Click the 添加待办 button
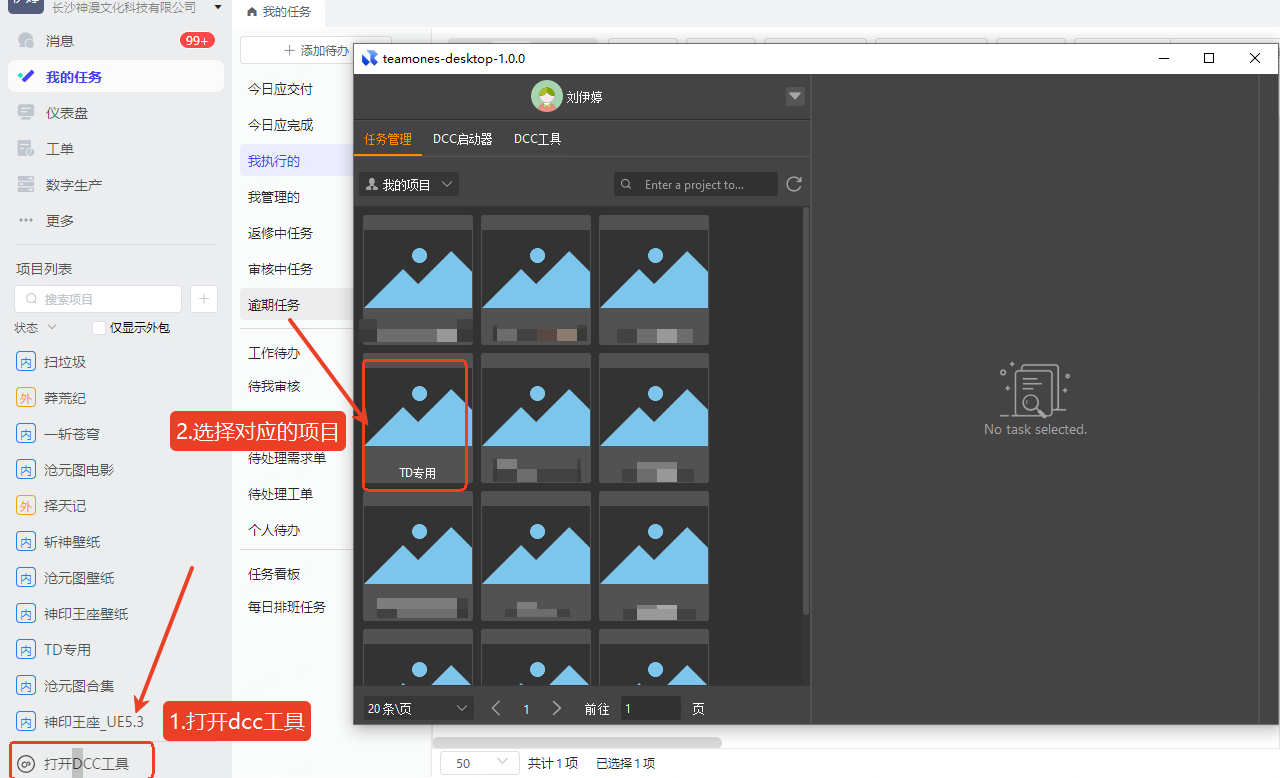This screenshot has height=778, width=1280. [x=315, y=50]
